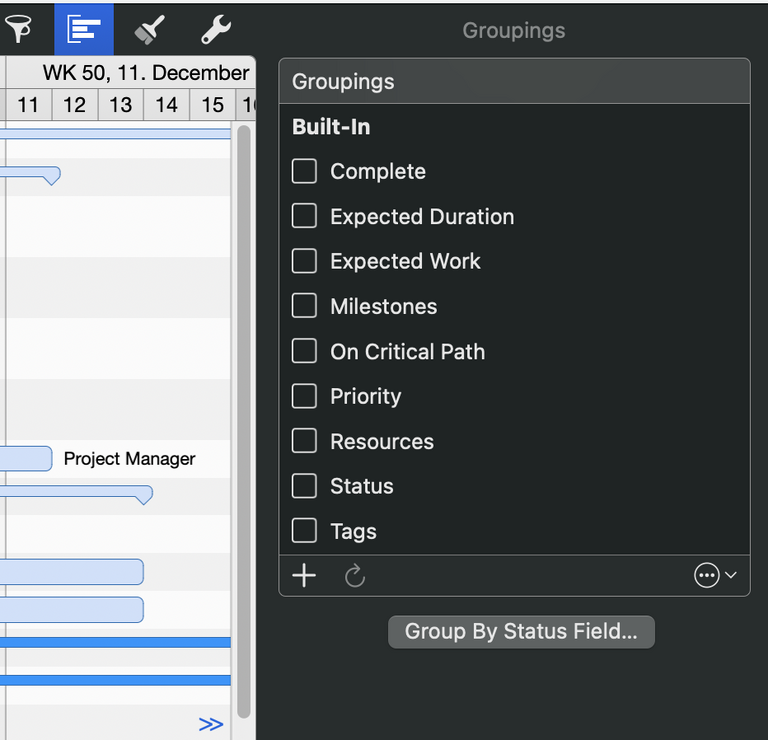
Task: Click the Project Manager task bar
Action: pos(26,459)
